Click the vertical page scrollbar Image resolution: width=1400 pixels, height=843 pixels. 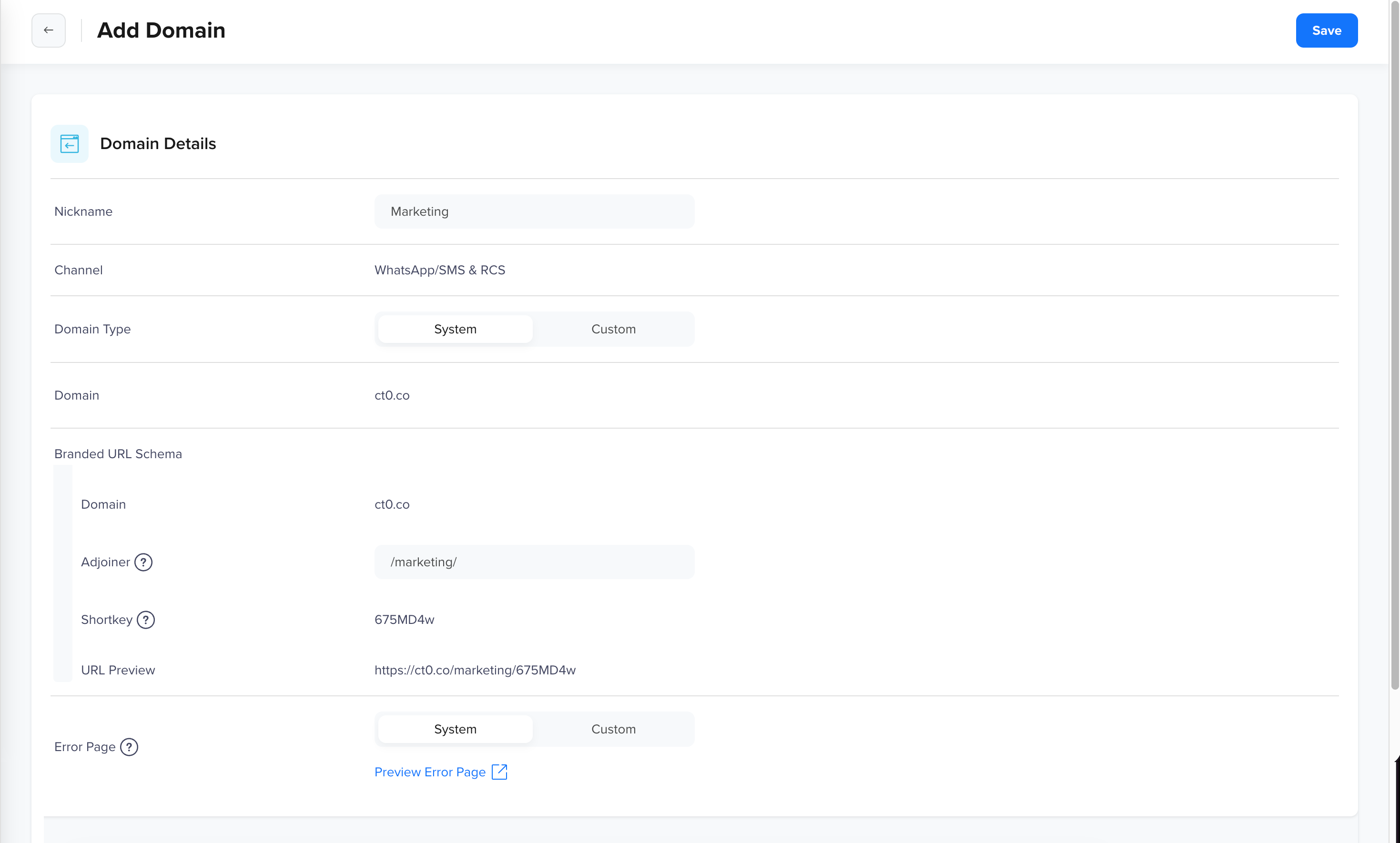[1394, 341]
